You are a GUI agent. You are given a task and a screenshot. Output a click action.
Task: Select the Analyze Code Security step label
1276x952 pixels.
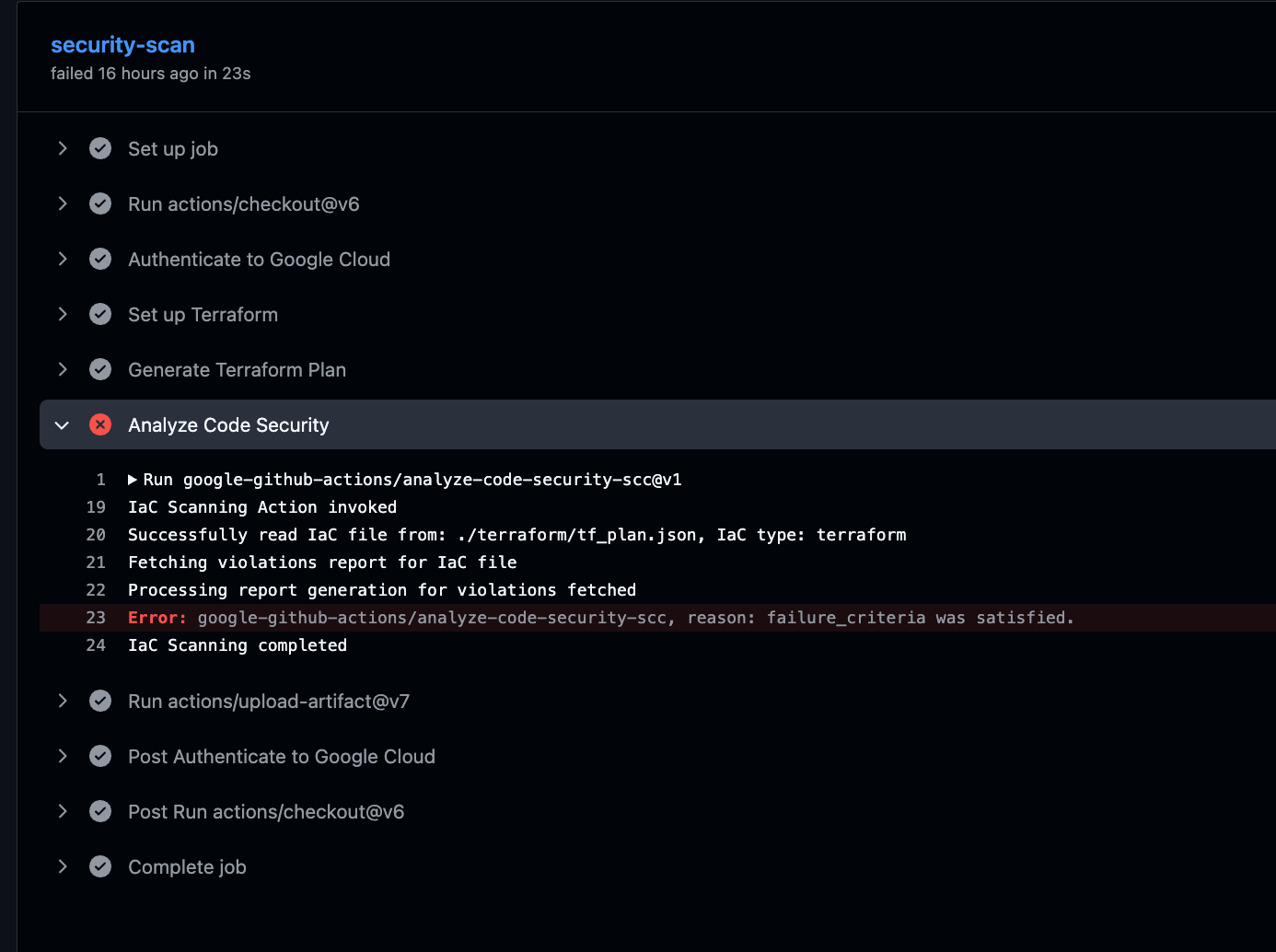pyautogui.click(x=228, y=425)
